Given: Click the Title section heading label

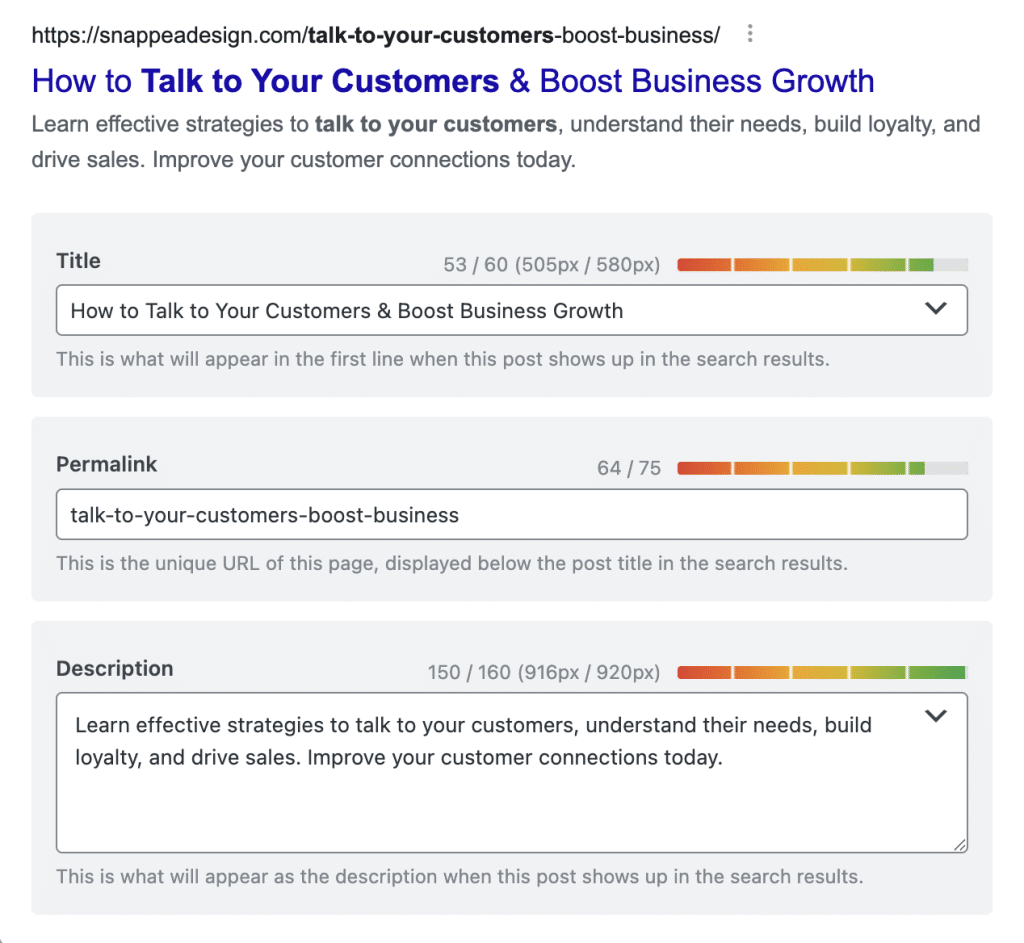Looking at the screenshot, I should click(x=78, y=261).
